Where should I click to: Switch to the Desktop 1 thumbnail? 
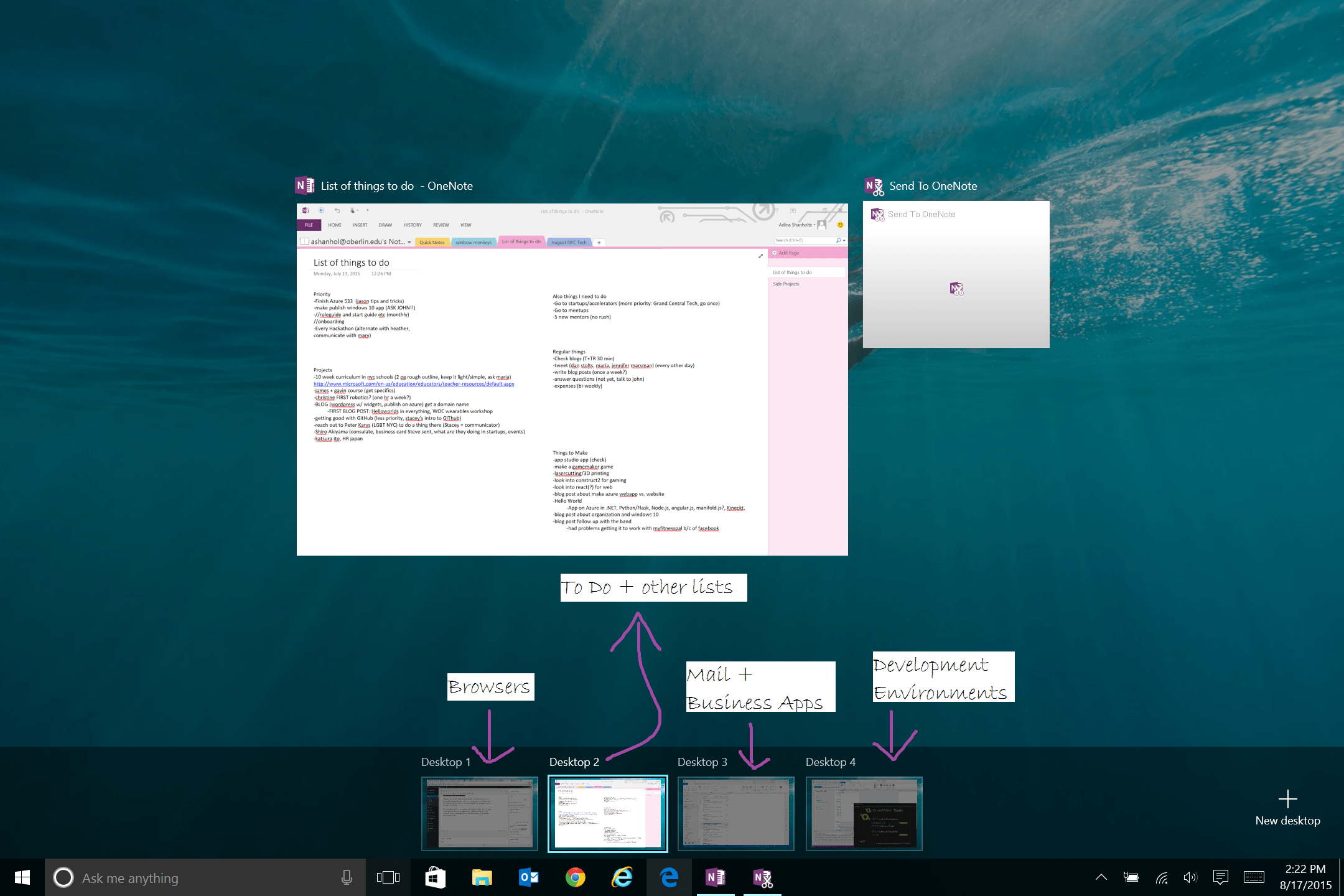[479, 813]
